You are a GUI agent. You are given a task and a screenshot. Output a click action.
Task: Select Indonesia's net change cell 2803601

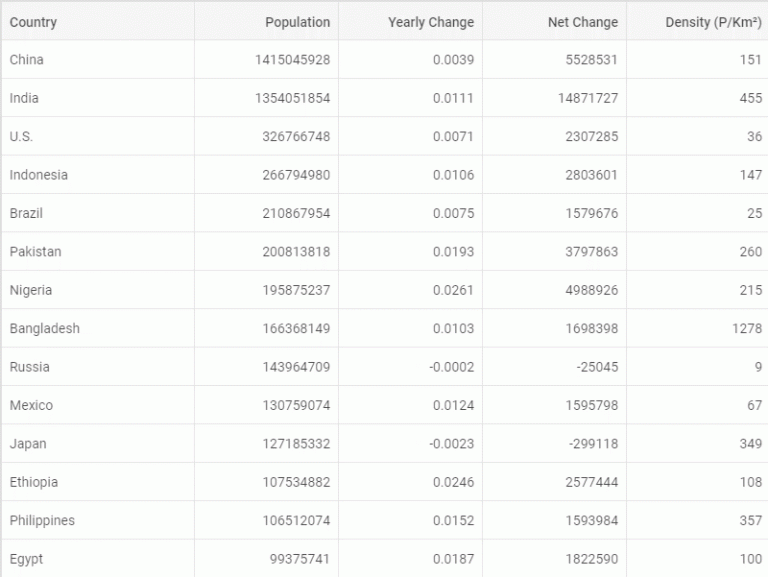(x=554, y=175)
